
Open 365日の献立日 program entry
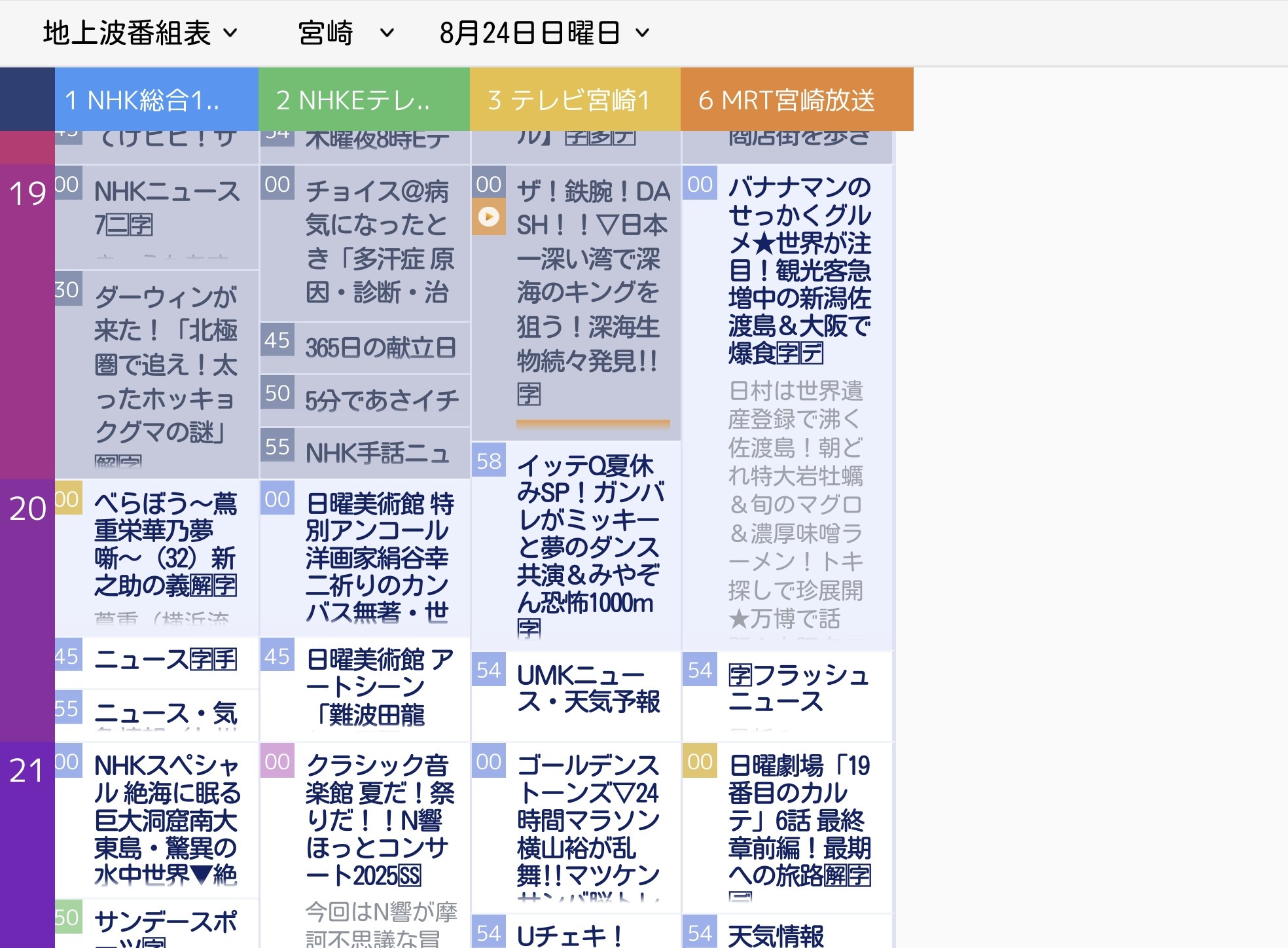(365, 348)
